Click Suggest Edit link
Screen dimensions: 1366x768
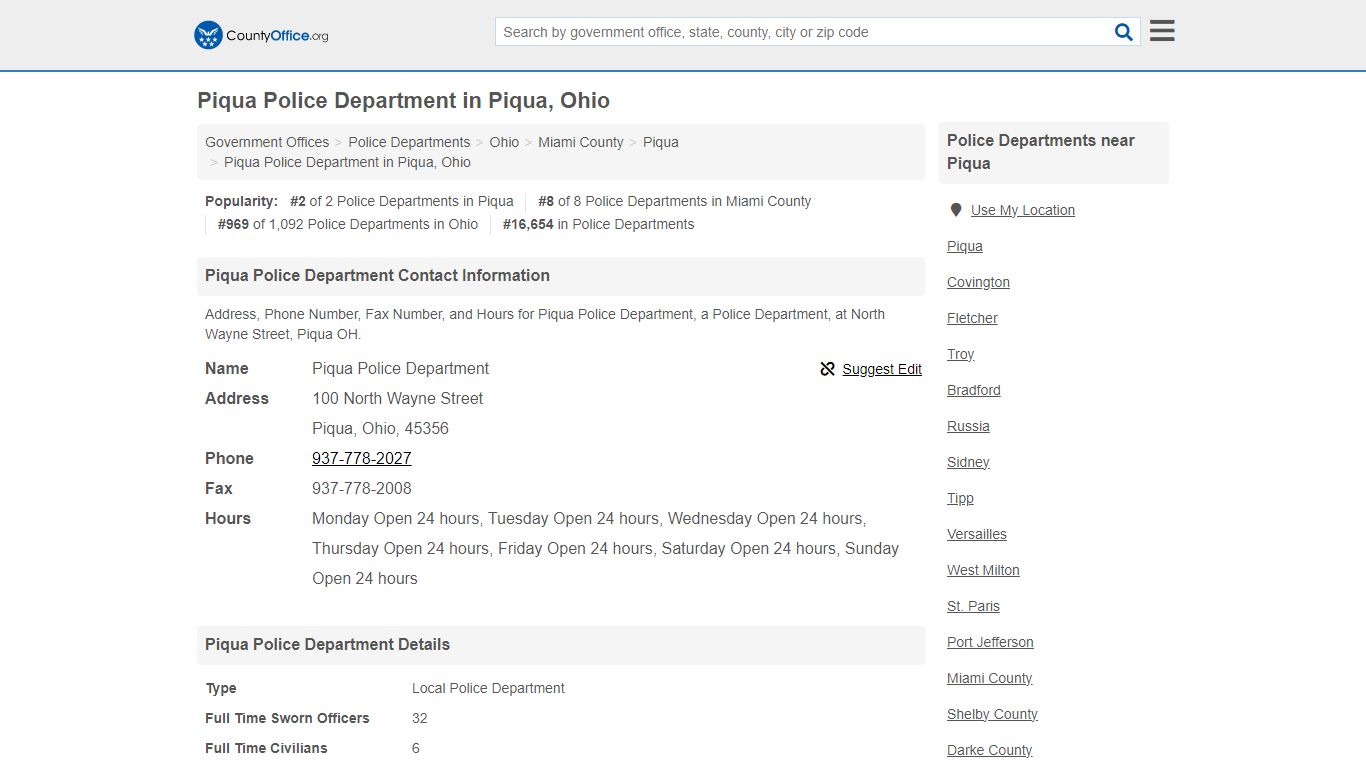point(882,369)
